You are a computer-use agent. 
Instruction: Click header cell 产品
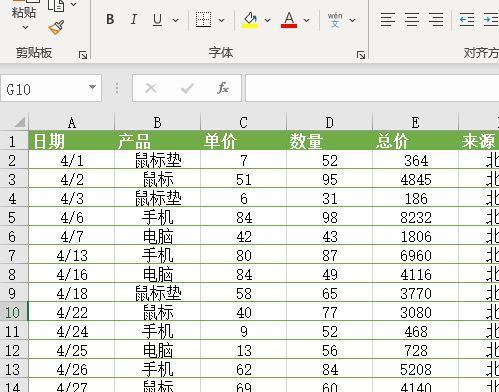point(157,141)
